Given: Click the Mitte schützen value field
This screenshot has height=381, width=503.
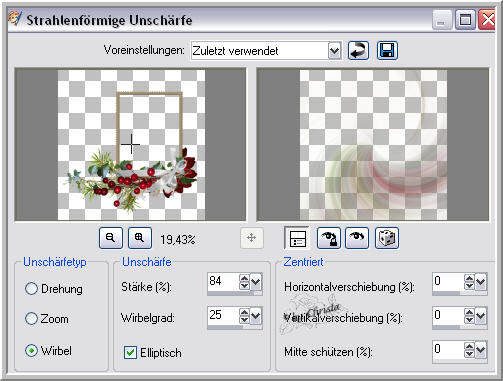Looking at the screenshot, I should 448,349.
